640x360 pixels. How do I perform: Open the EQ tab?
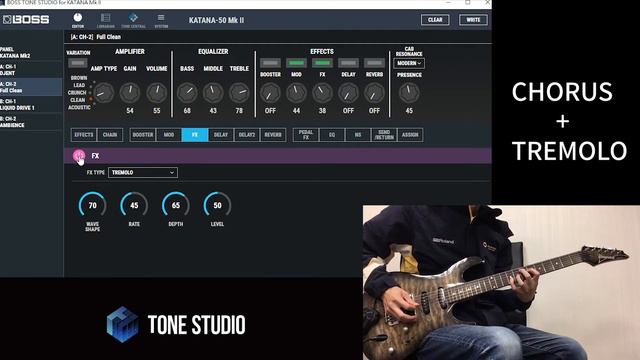tap(332, 135)
